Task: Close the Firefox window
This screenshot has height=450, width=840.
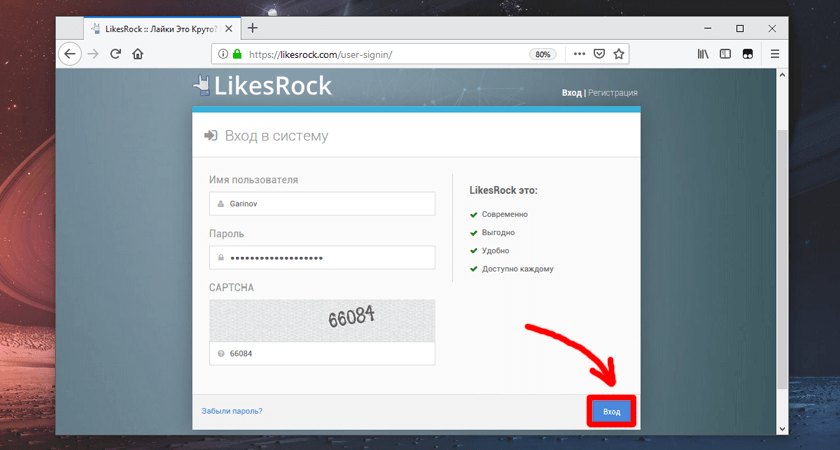Action: (772, 28)
